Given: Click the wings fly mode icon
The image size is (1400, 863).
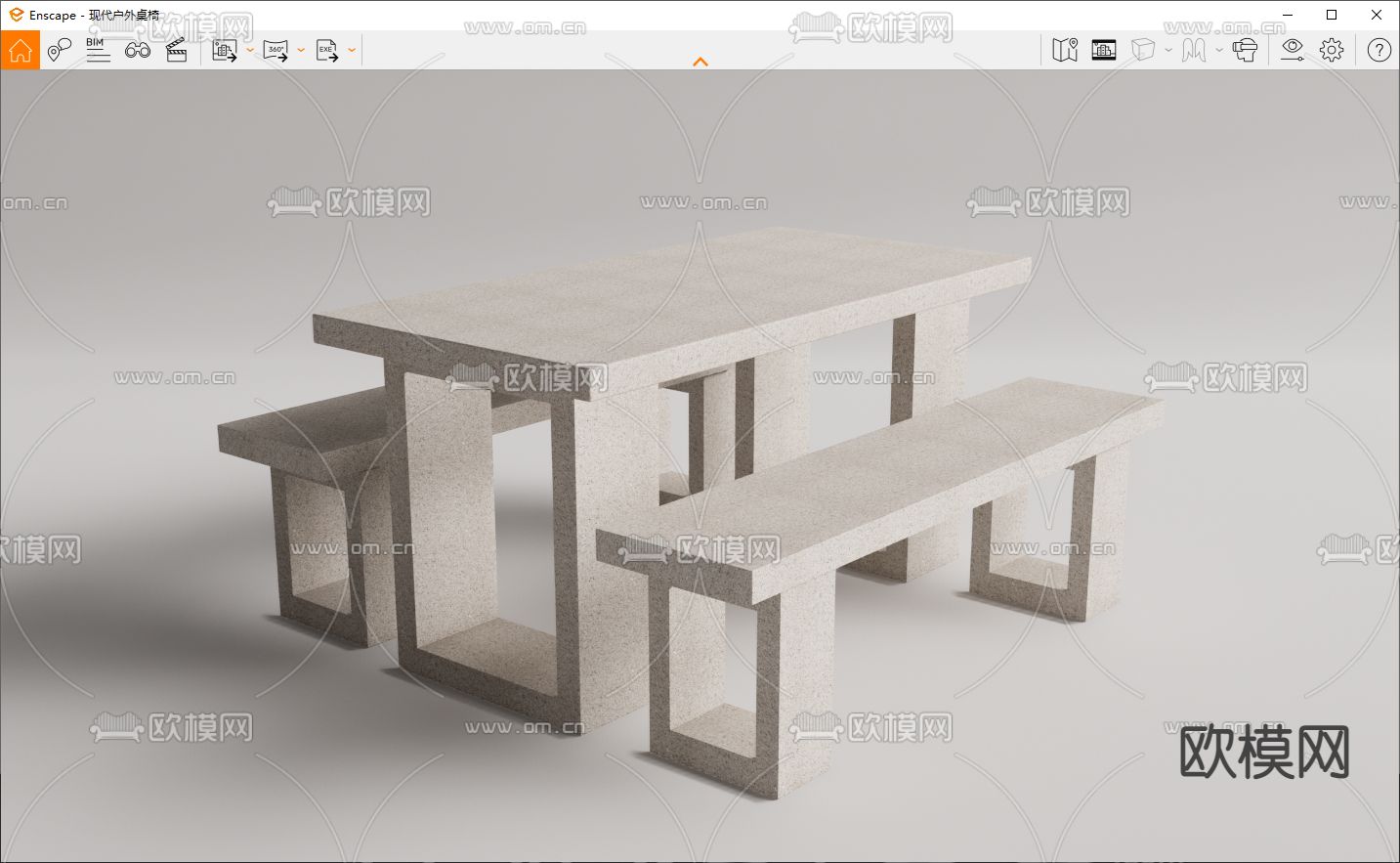Looking at the screenshot, I should [x=1194, y=50].
